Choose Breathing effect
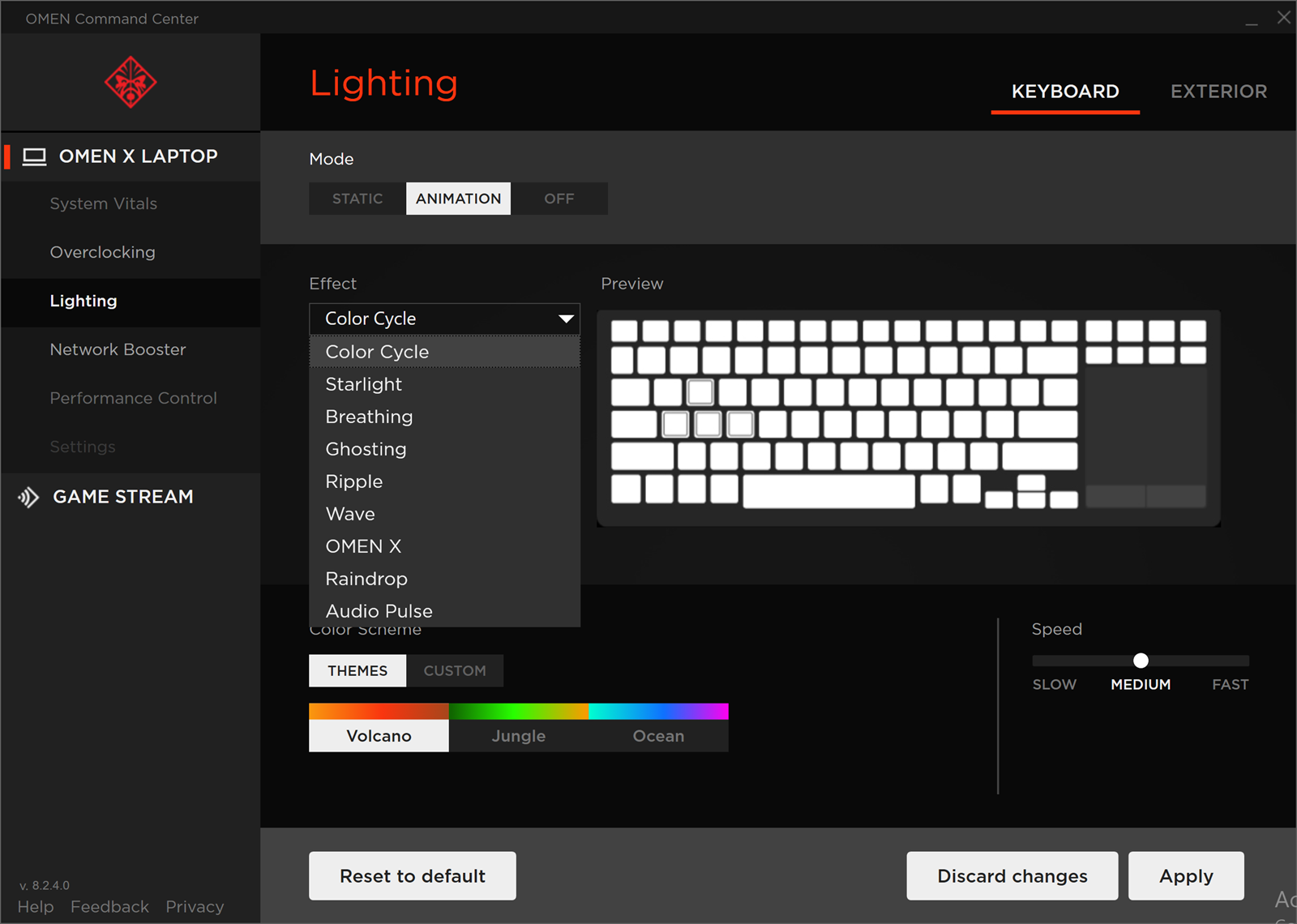The height and width of the screenshot is (924, 1297). [445, 417]
